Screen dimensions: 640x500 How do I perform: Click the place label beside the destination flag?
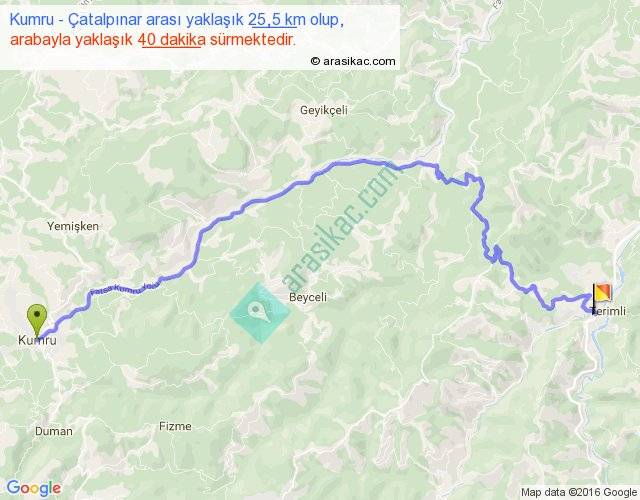pos(609,311)
